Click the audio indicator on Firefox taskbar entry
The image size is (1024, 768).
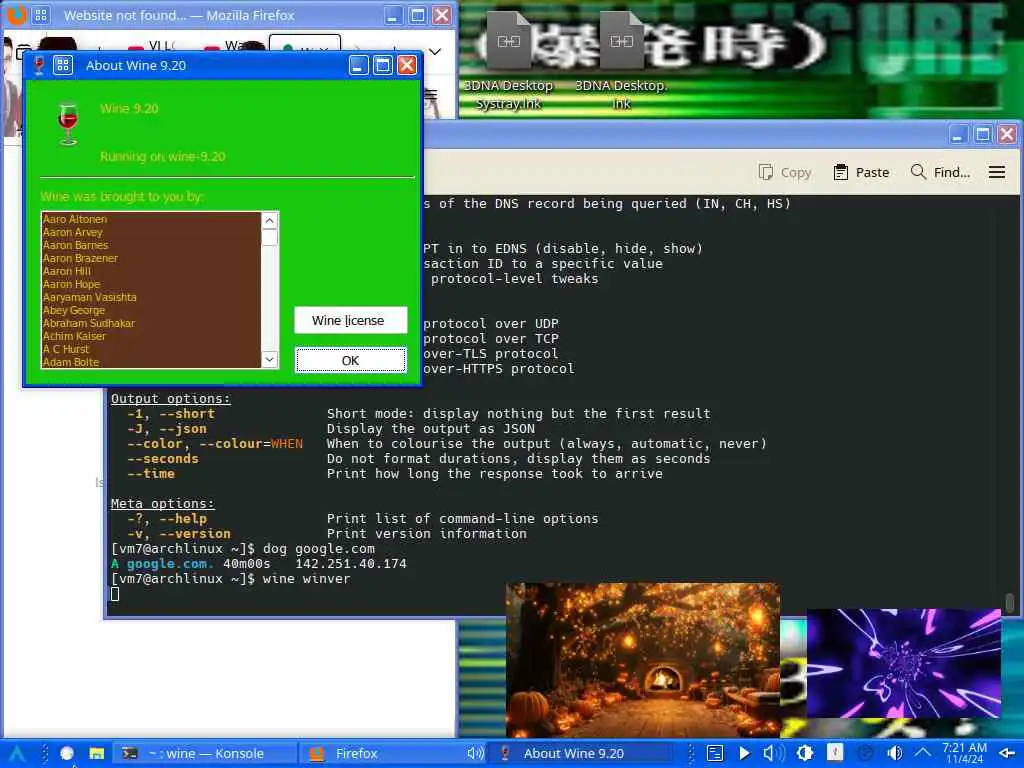click(x=475, y=754)
